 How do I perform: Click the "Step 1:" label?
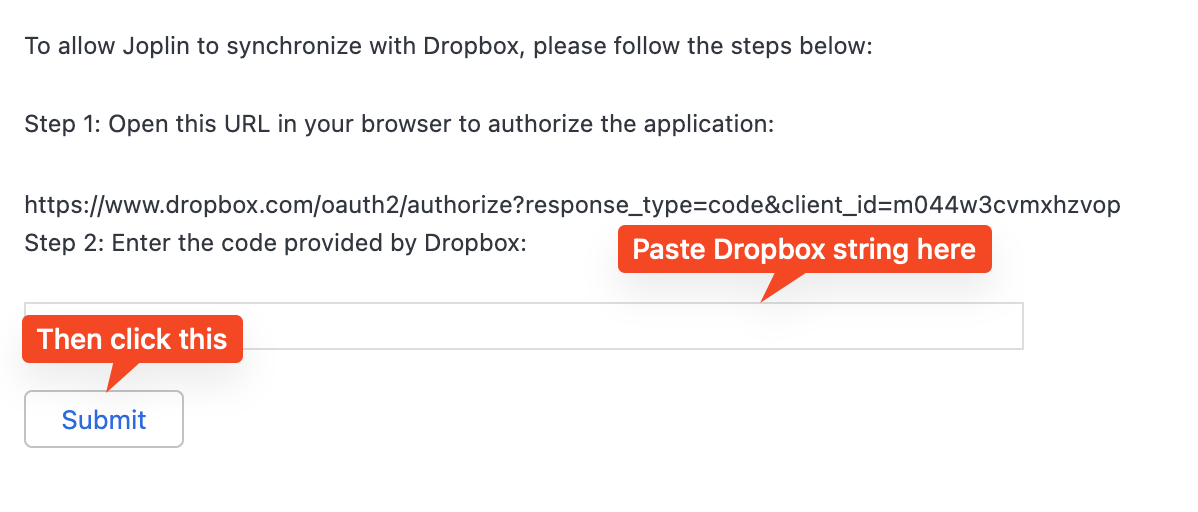(x=62, y=125)
